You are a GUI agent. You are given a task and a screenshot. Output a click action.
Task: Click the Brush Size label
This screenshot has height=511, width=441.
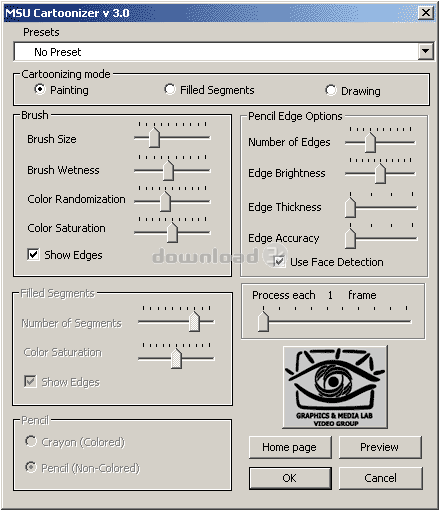(52, 139)
